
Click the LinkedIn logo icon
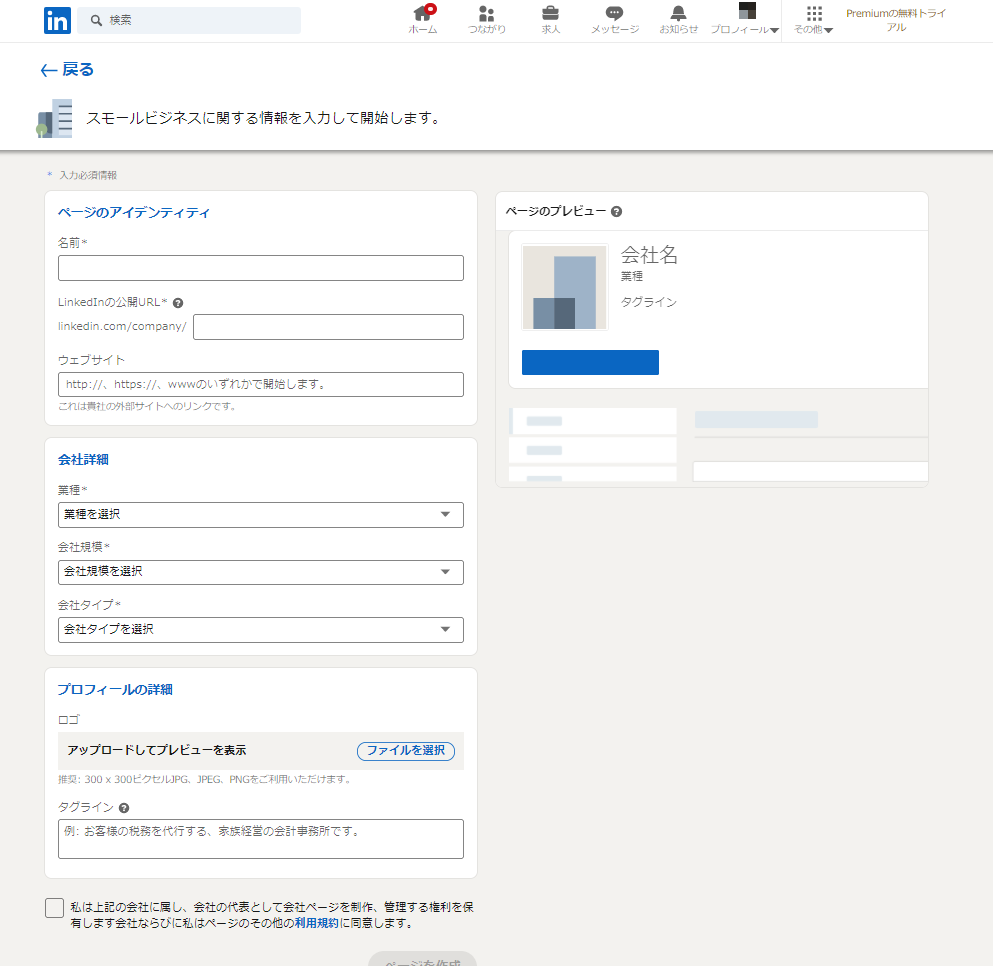(57, 20)
